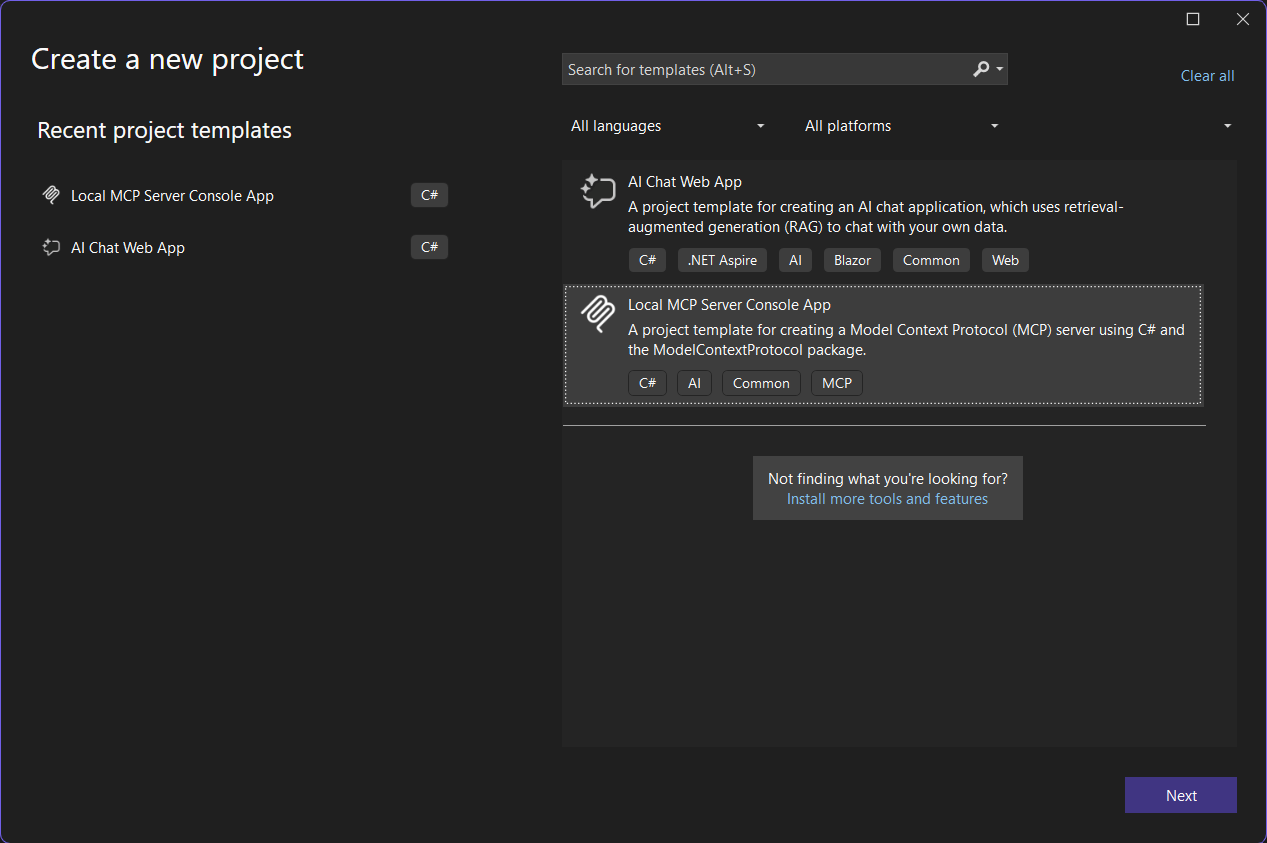The width and height of the screenshot is (1267, 843).
Task: Click the Blazor tag
Action: [852, 260]
